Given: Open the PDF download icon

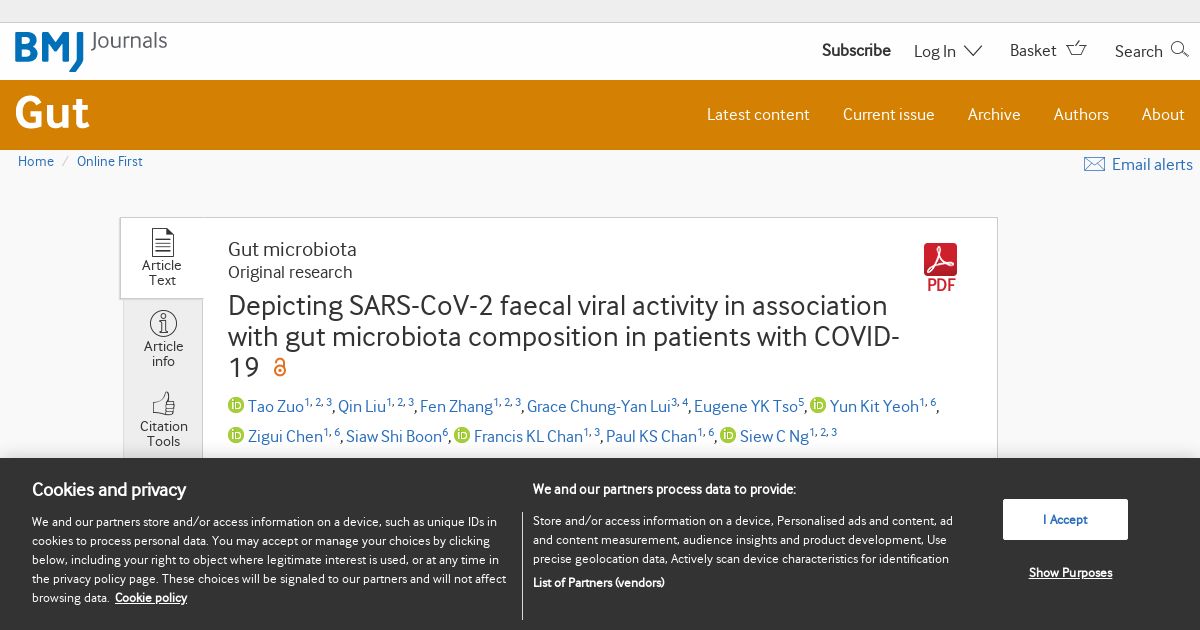Looking at the screenshot, I should coord(940,260).
